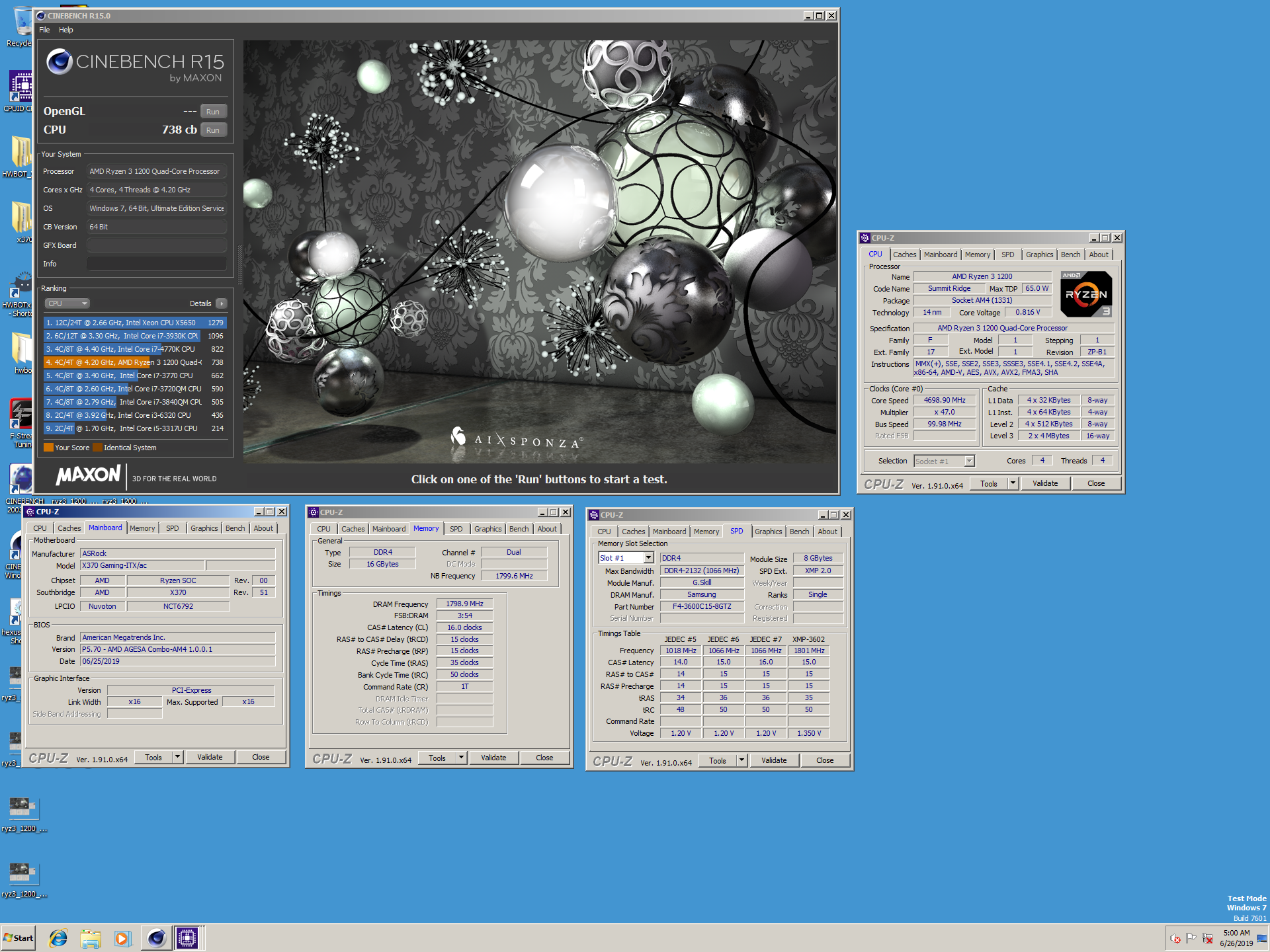This screenshot has height=952, width=1270.
Task: Open the Recycle Bin desktop icon
Action: tap(20, 26)
